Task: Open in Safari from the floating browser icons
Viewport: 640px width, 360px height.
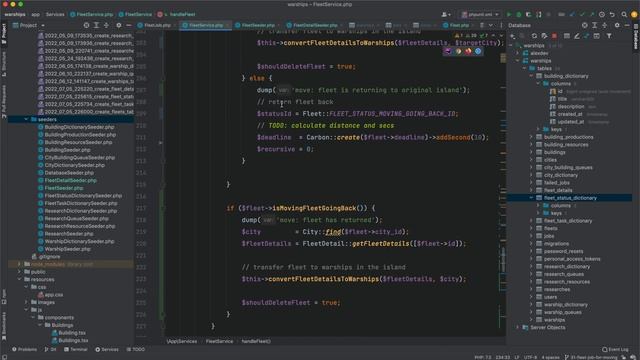Action: [x=478, y=51]
